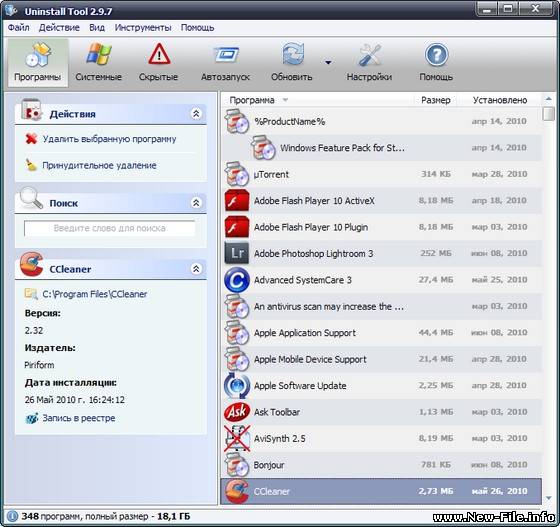560x527 pixels.
Task: Select the Lightroom Lr icon
Action: (236, 254)
